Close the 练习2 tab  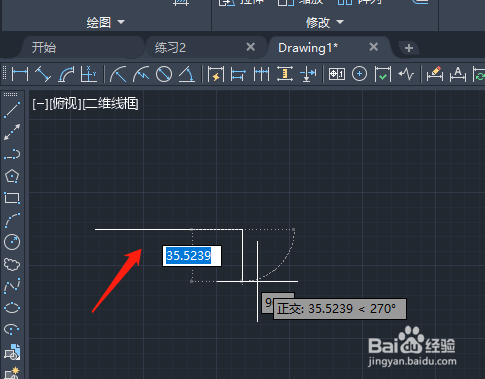click(251, 47)
